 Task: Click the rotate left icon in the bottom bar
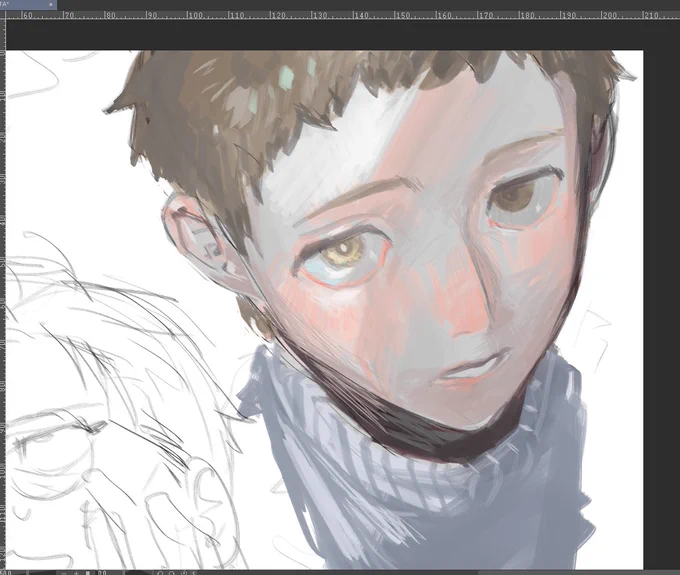[x=160, y=573]
